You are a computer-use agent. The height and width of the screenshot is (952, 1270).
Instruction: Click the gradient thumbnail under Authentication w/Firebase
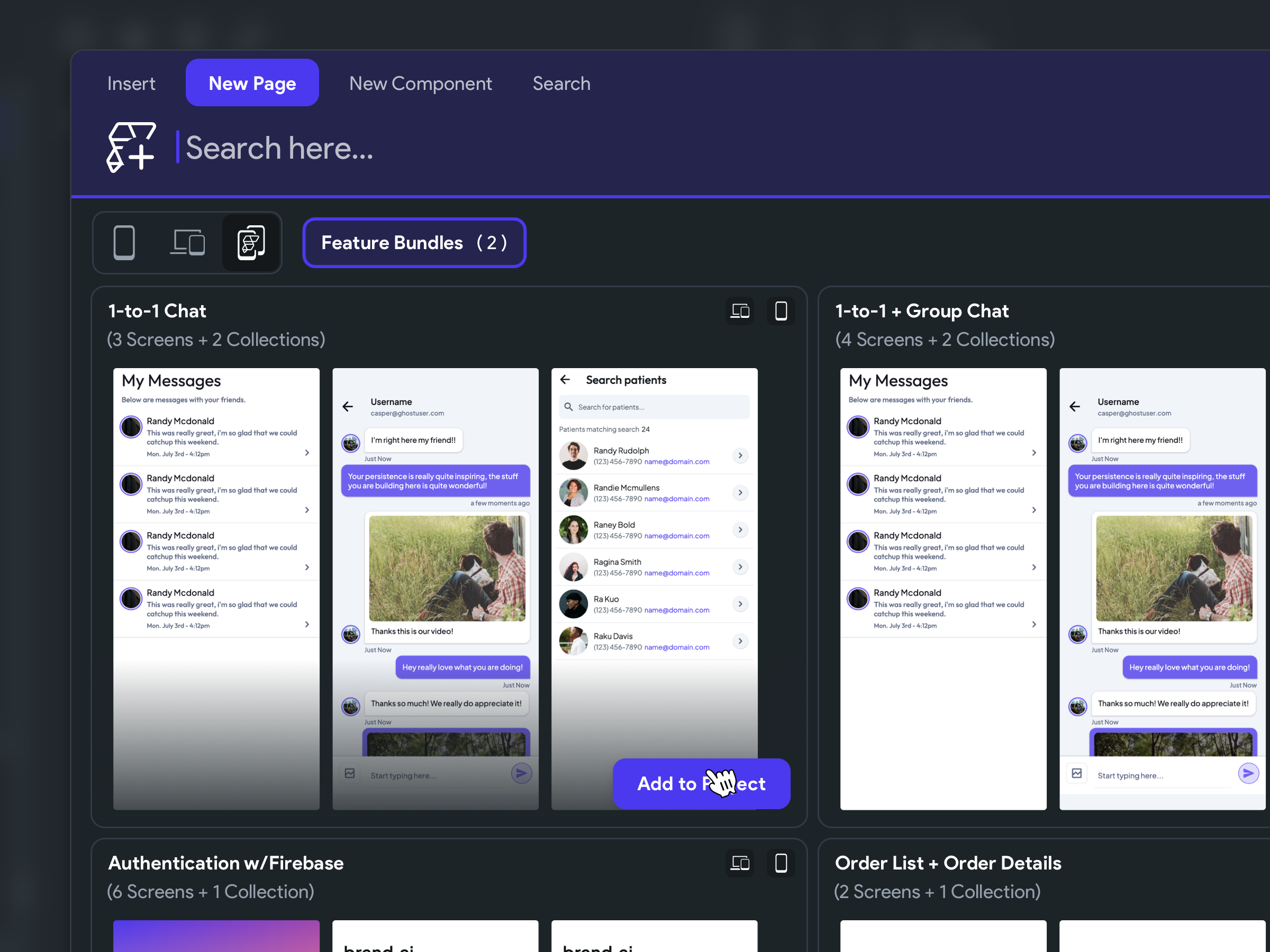(x=216, y=936)
